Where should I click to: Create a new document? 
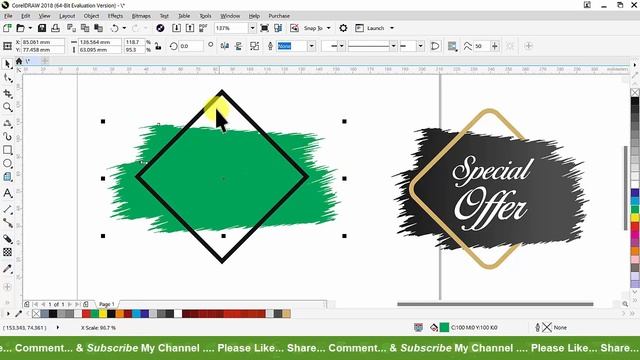[x=7, y=28]
